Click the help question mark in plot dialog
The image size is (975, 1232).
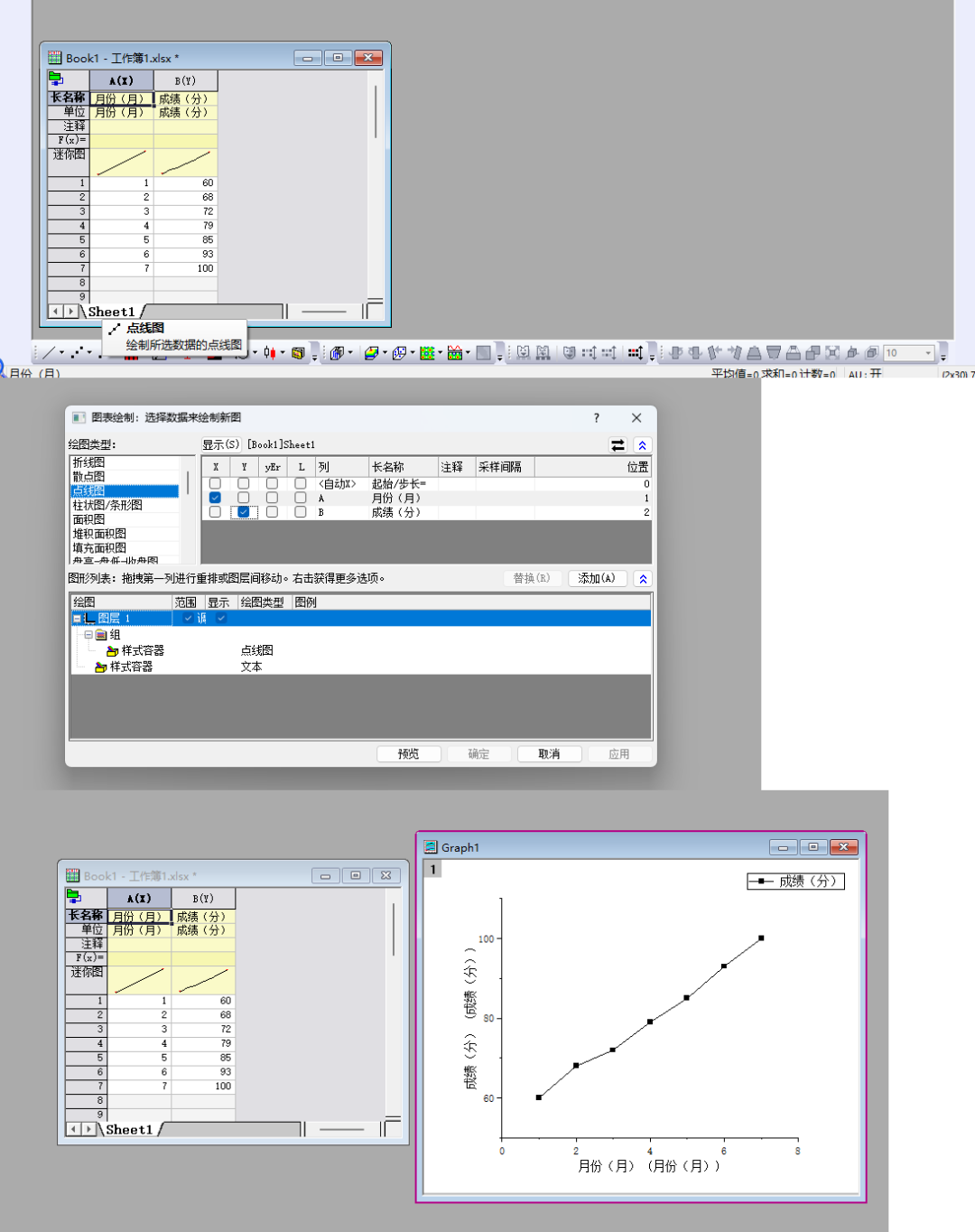596,417
